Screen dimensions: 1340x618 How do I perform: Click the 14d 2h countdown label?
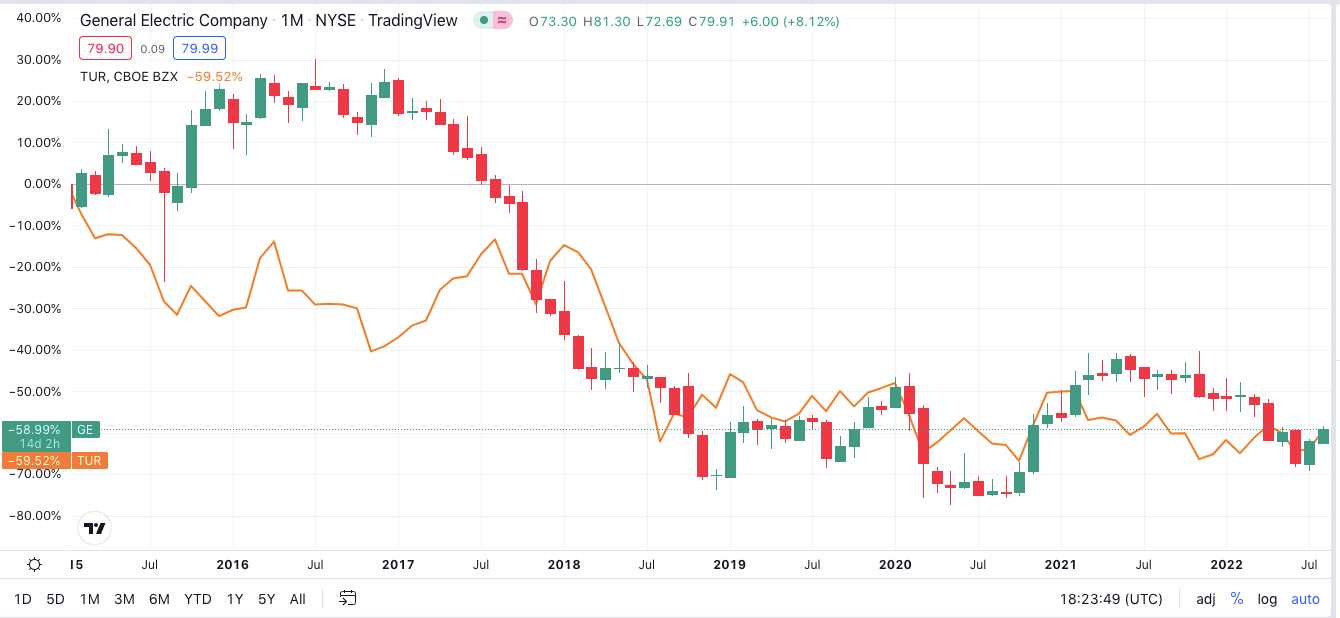(x=39, y=443)
